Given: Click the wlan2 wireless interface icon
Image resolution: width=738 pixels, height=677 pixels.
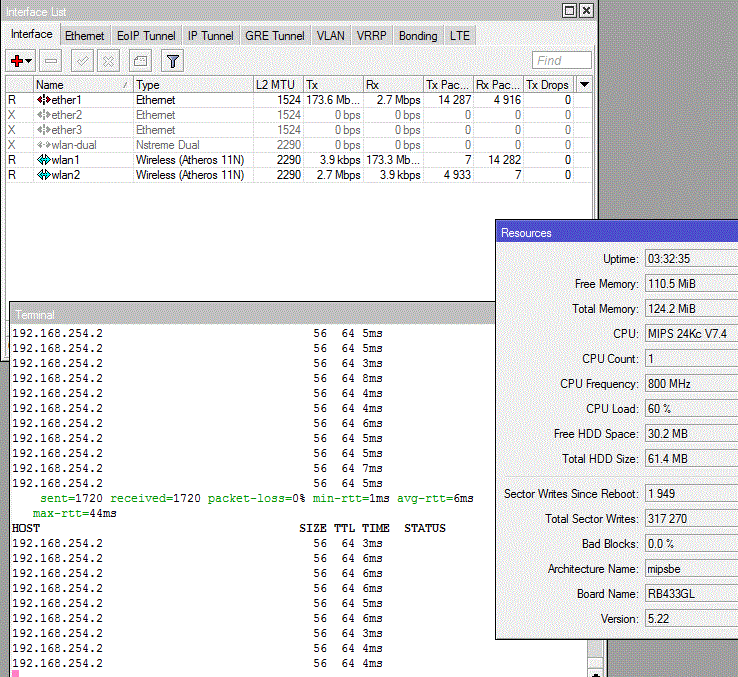Looking at the screenshot, I should 44,175.
